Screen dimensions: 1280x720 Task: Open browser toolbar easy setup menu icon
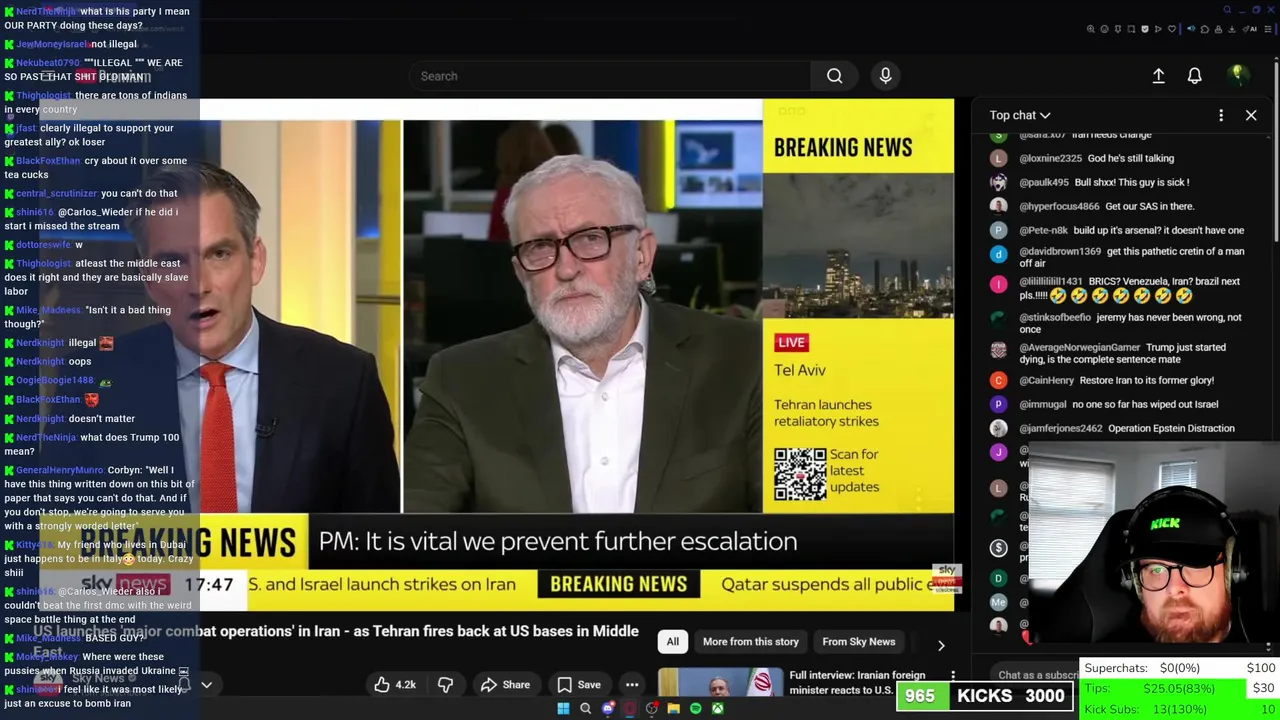pyautogui.click(x=1267, y=29)
